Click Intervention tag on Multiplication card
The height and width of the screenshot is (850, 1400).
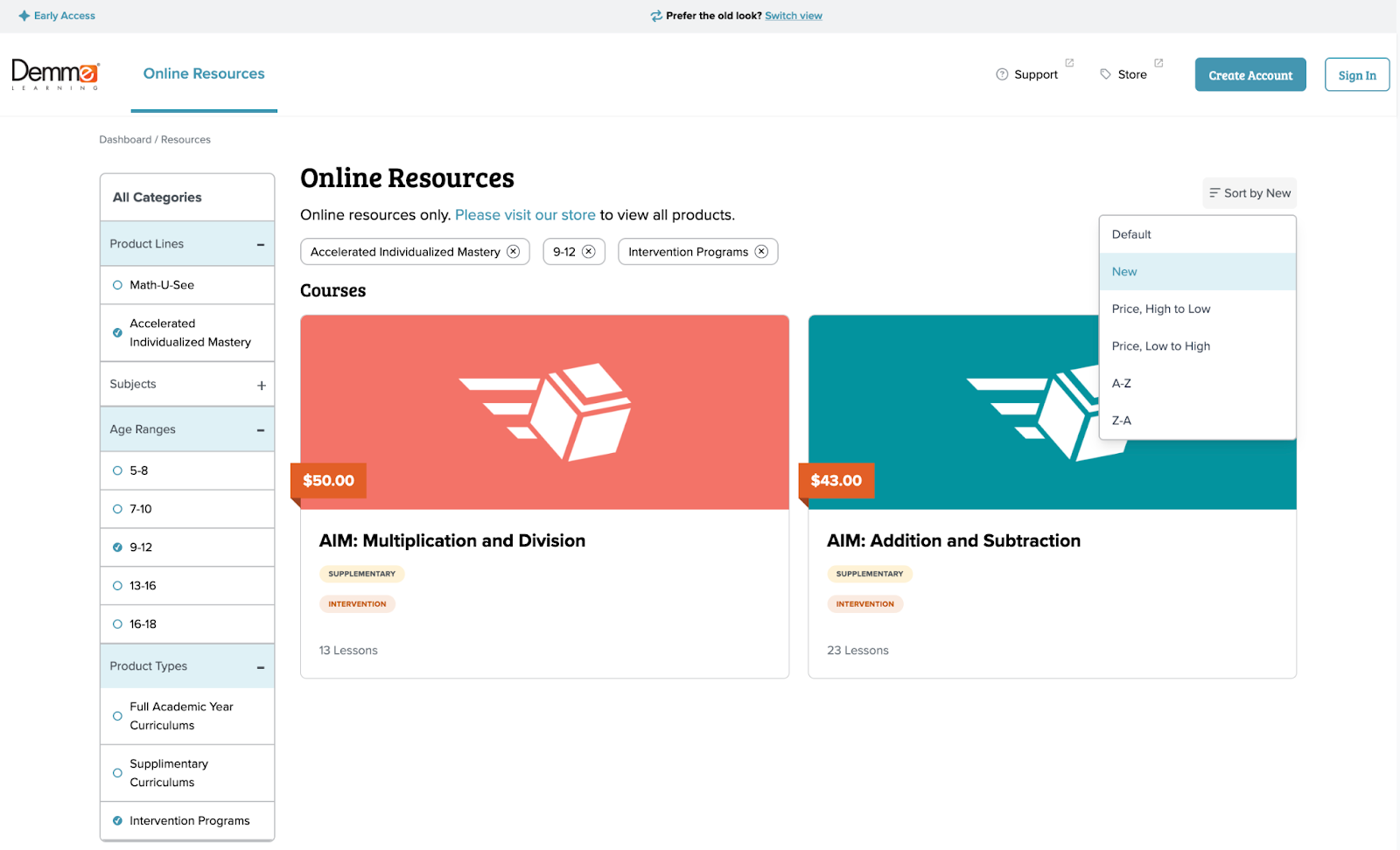pos(357,604)
